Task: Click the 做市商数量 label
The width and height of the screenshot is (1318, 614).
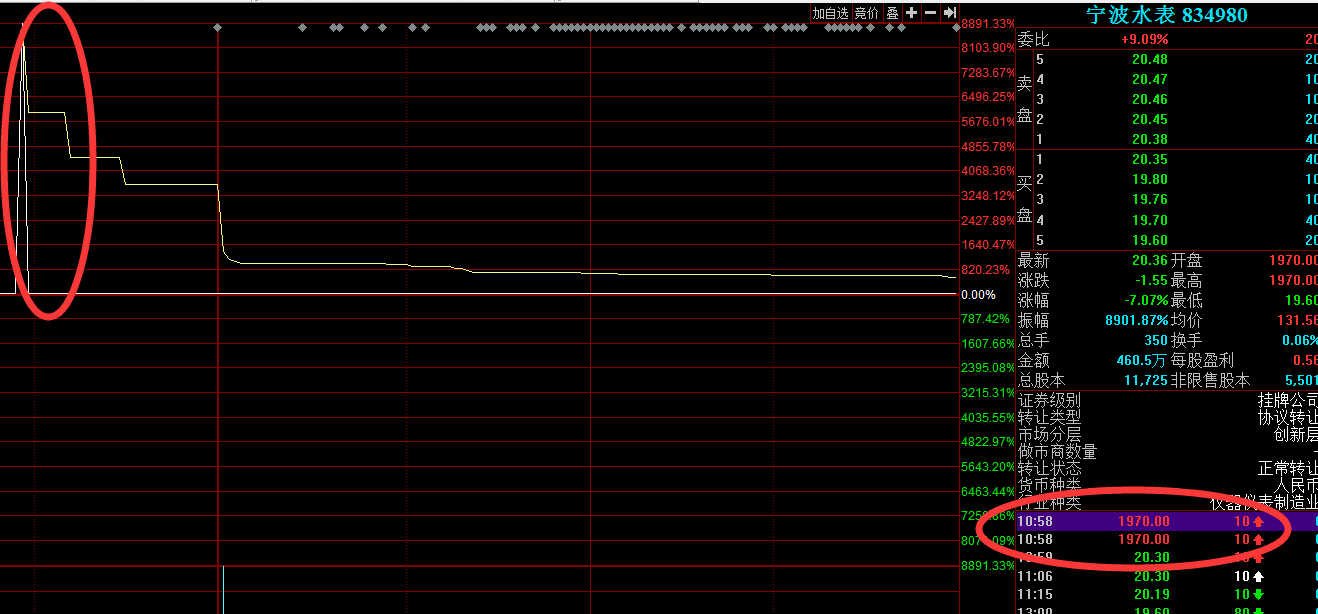Action: (x=1057, y=451)
